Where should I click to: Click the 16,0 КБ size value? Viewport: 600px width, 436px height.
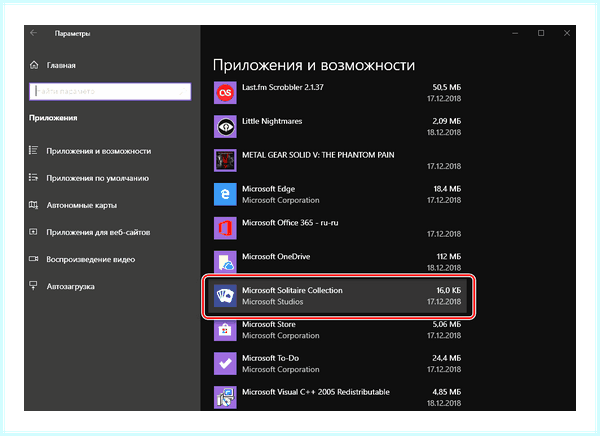pyautogui.click(x=448, y=291)
